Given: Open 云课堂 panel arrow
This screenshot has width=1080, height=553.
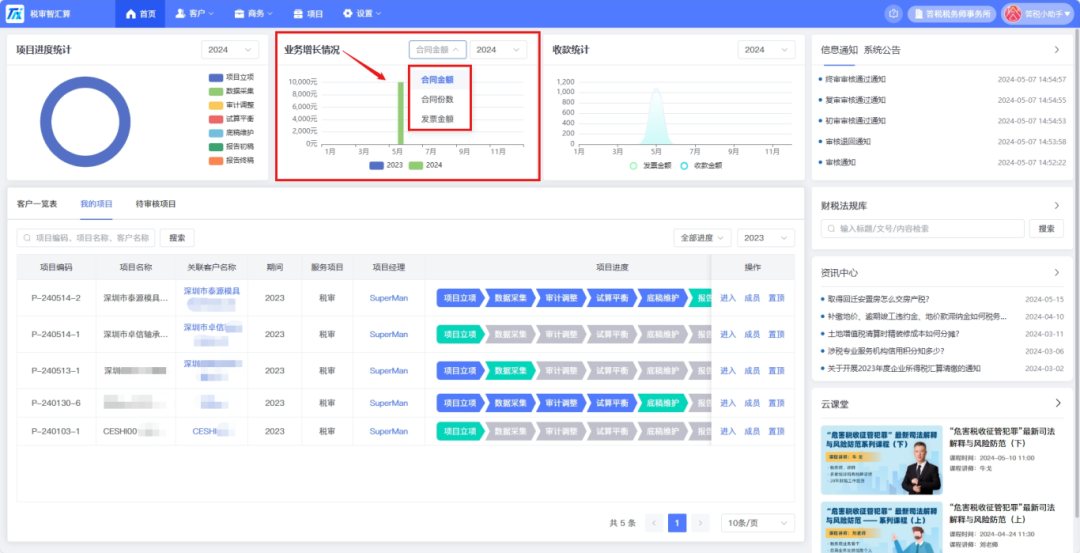Looking at the screenshot, I should [x=1057, y=403].
